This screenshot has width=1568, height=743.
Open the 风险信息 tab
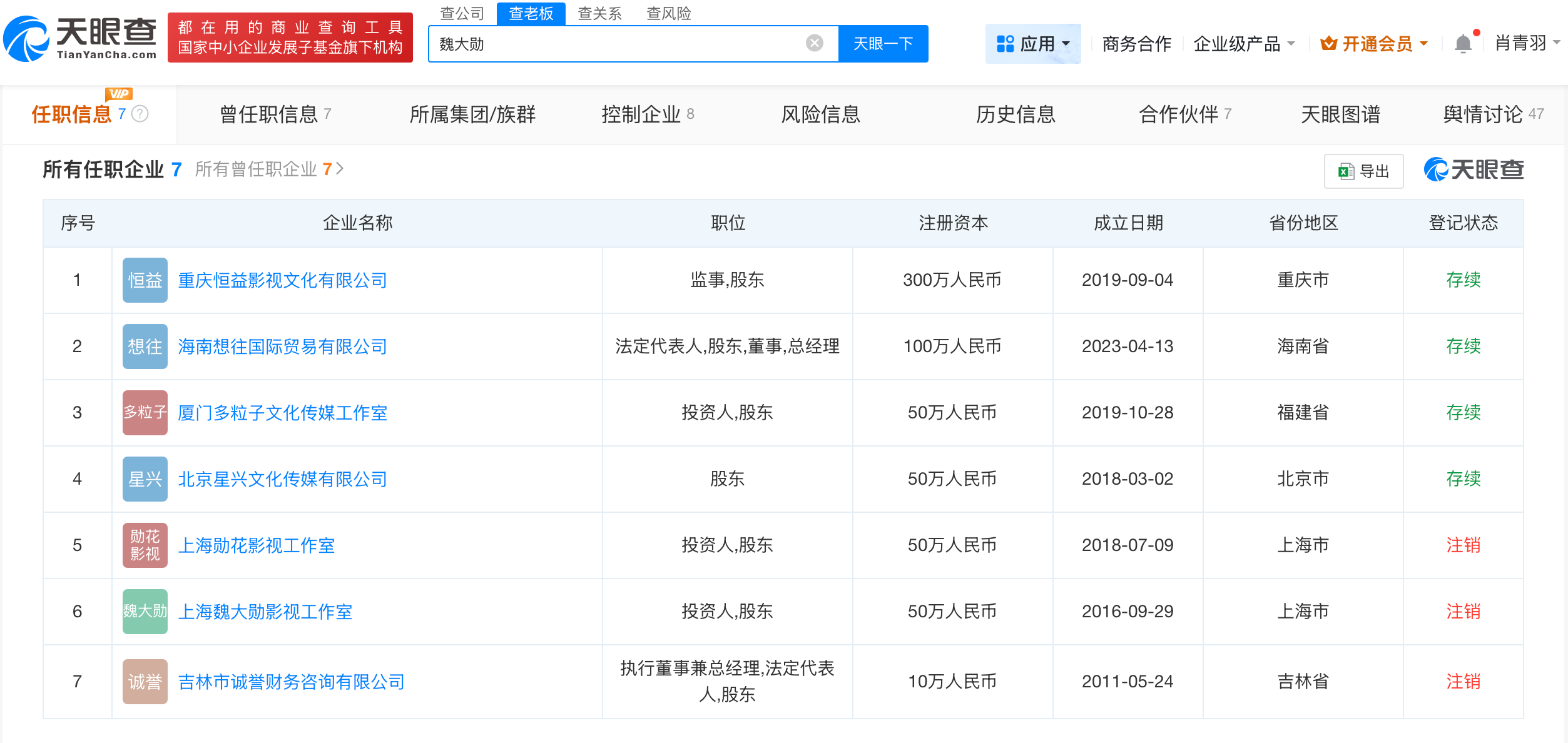pyautogui.click(x=820, y=114)
